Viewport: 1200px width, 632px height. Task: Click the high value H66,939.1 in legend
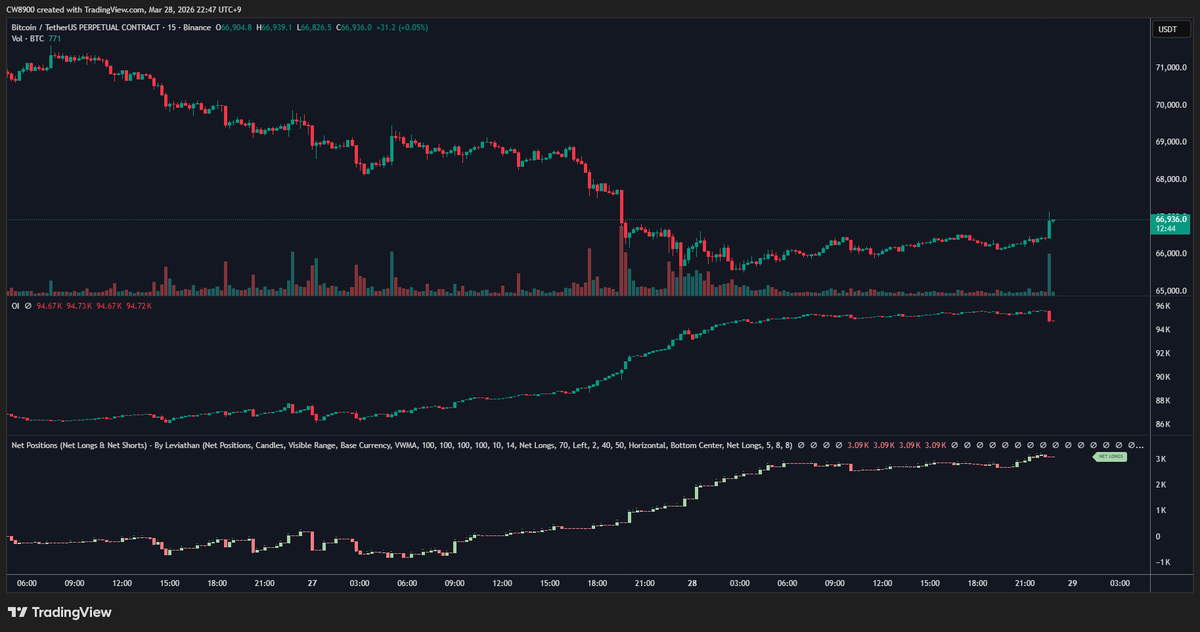point(275,27)
